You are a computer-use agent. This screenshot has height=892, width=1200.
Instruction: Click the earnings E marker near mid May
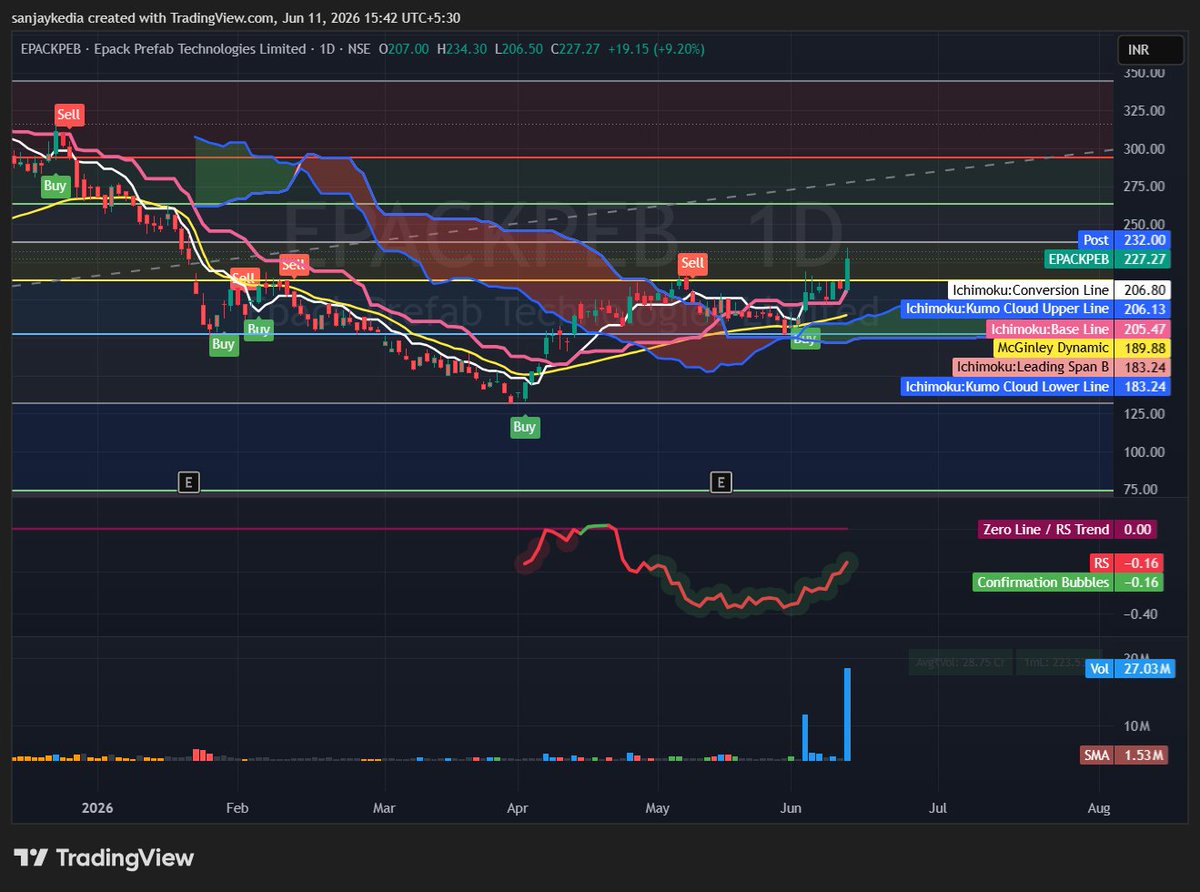719,483
